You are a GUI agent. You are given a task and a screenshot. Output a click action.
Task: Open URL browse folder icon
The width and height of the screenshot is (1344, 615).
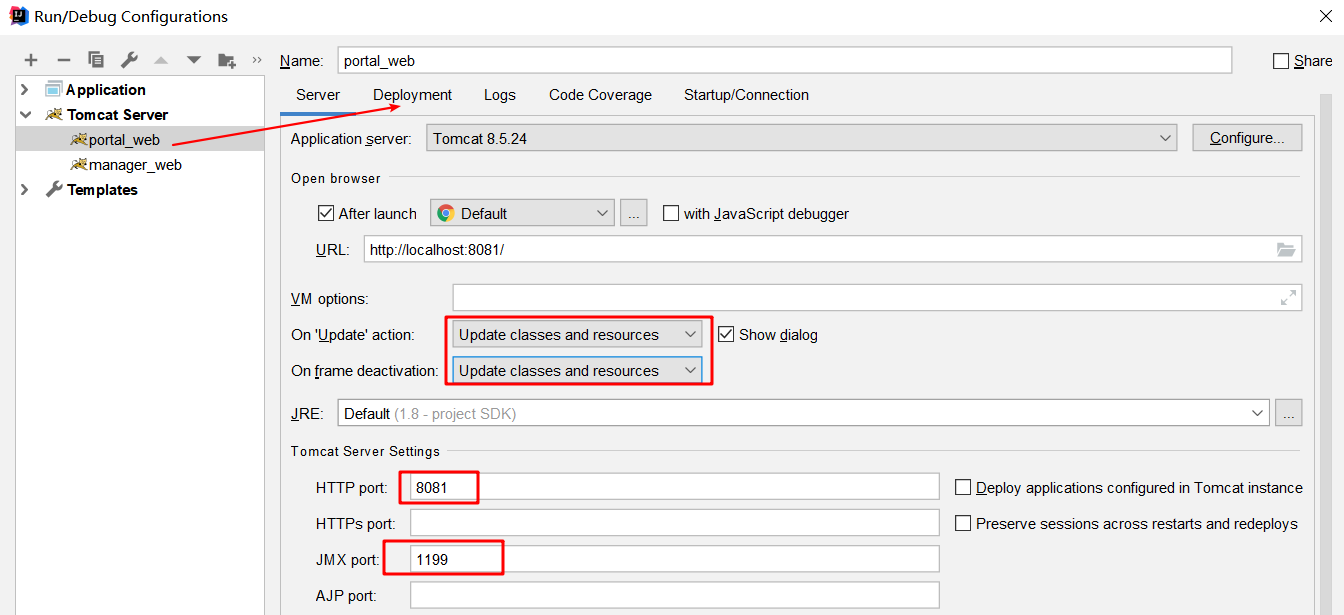[1286, 250]
